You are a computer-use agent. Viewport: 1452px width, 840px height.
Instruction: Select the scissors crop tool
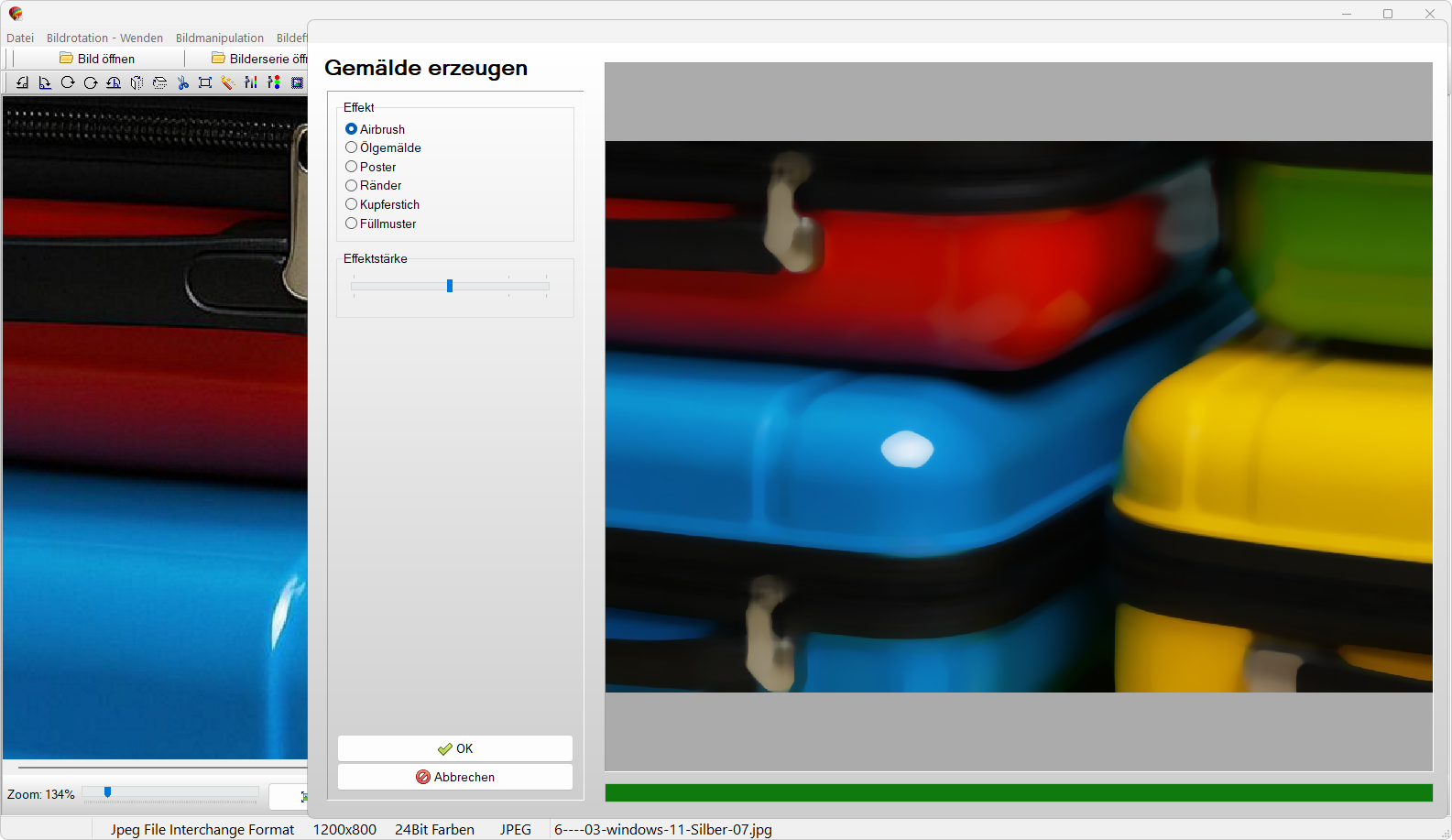pyautogui.click(x=182, y=82)
